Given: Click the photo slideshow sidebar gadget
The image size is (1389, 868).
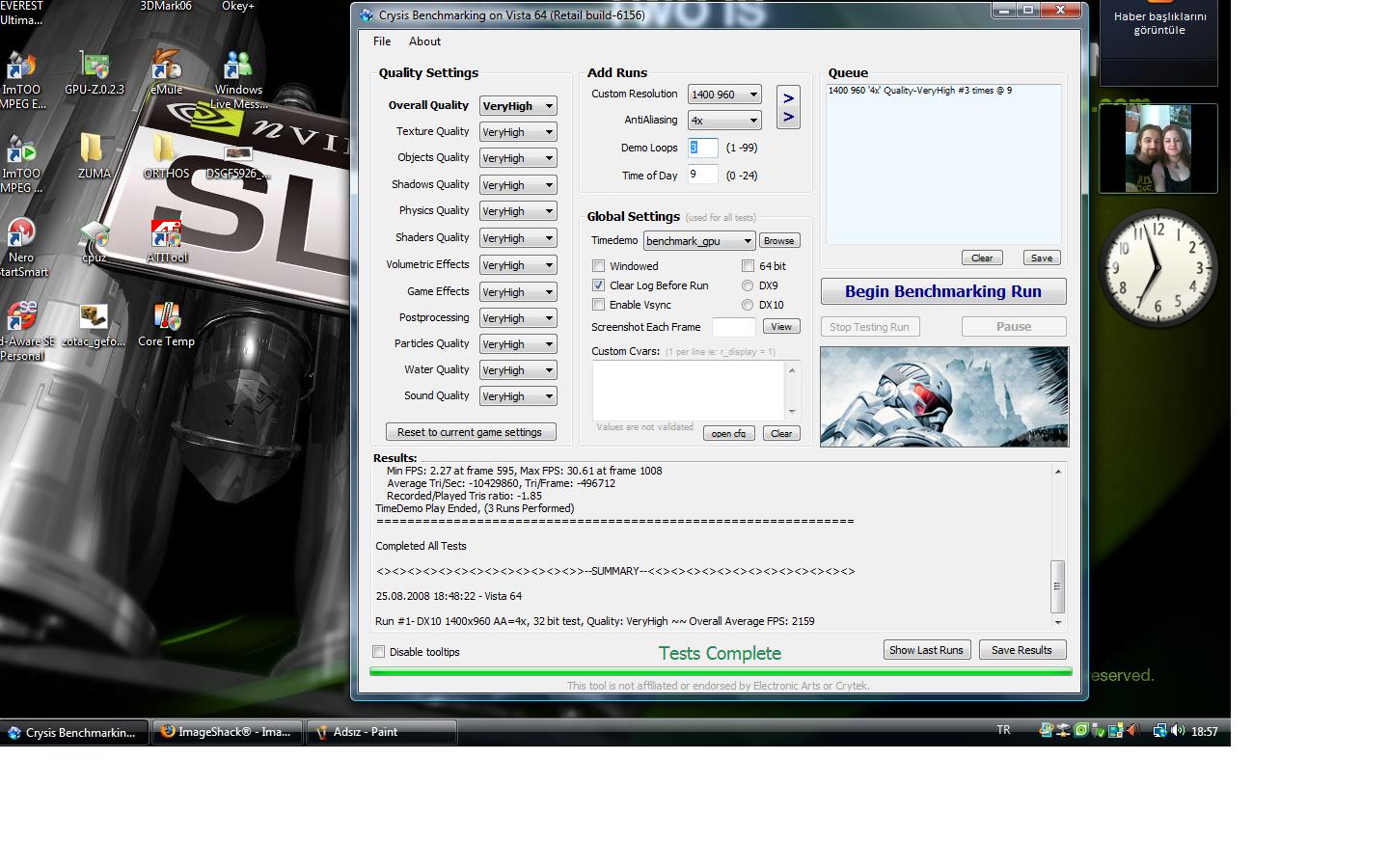Looking at the screenshot, I should pos(1158,149).
